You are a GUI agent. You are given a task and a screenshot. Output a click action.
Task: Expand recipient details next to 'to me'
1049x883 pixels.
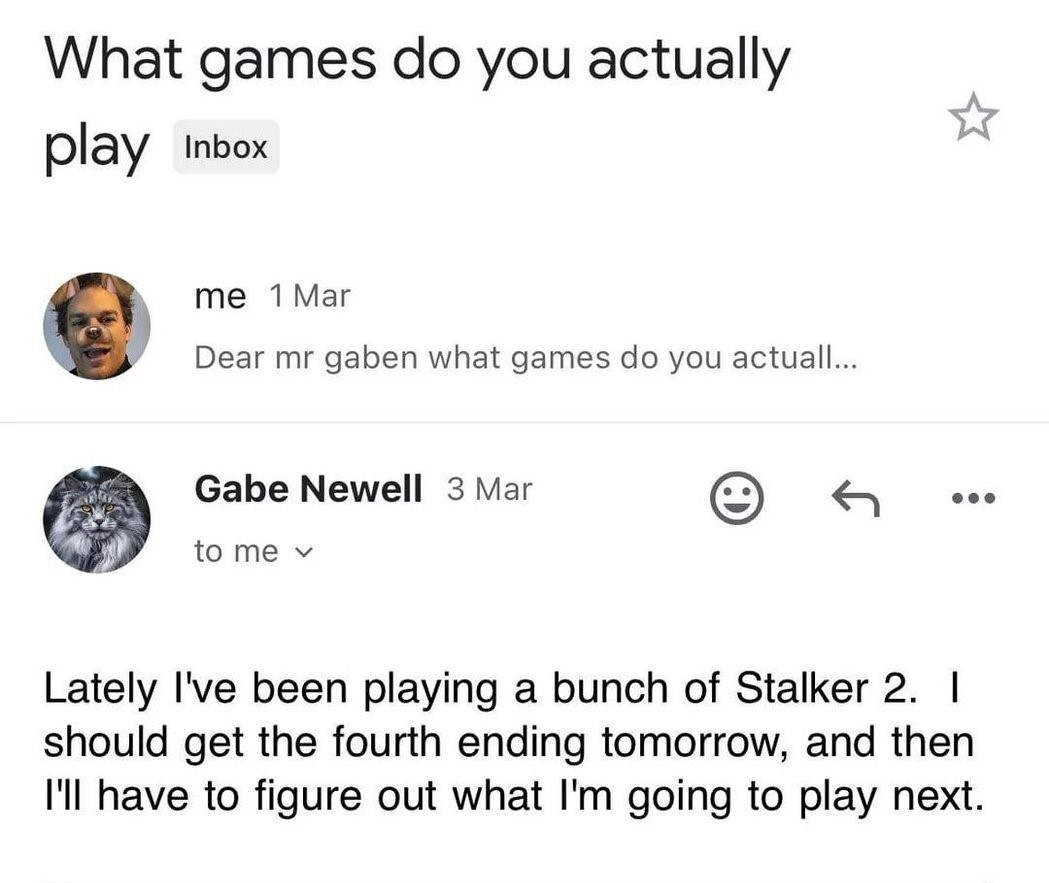304,553
